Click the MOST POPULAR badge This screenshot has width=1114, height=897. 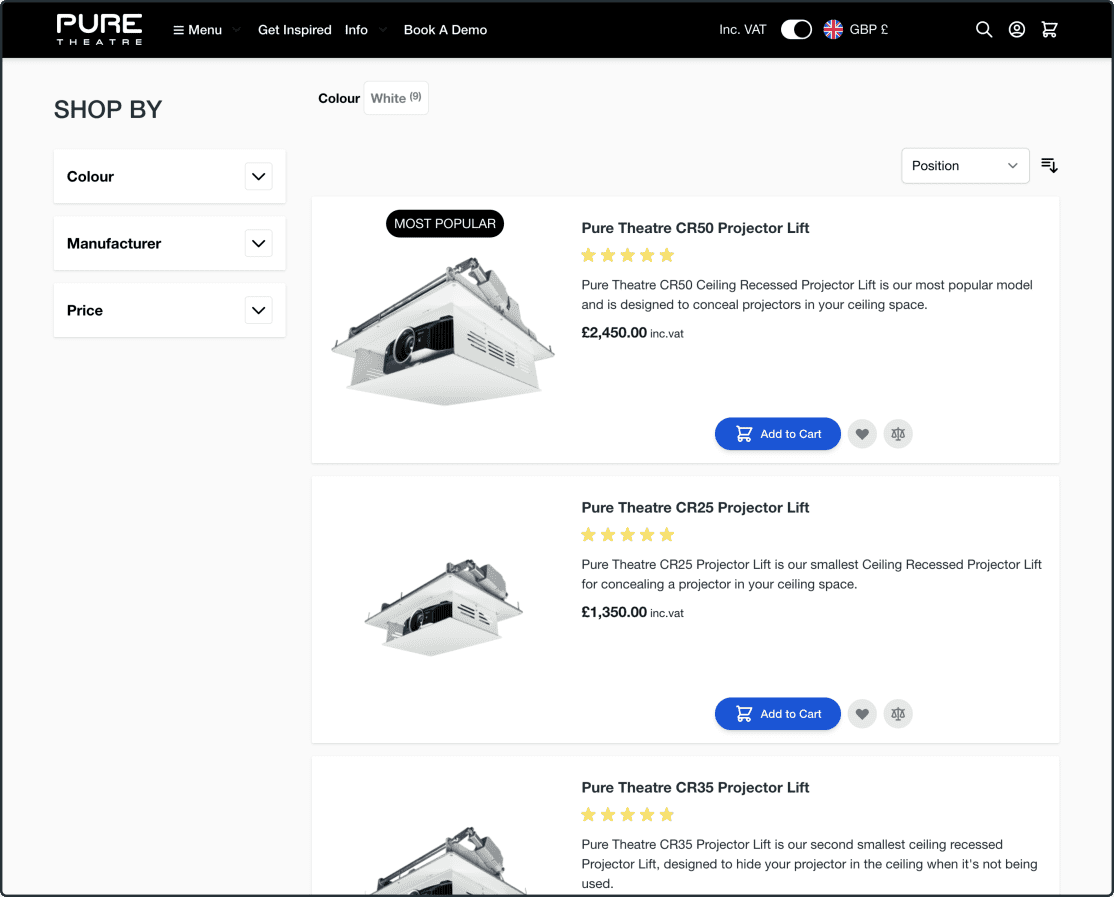point(445,224)
